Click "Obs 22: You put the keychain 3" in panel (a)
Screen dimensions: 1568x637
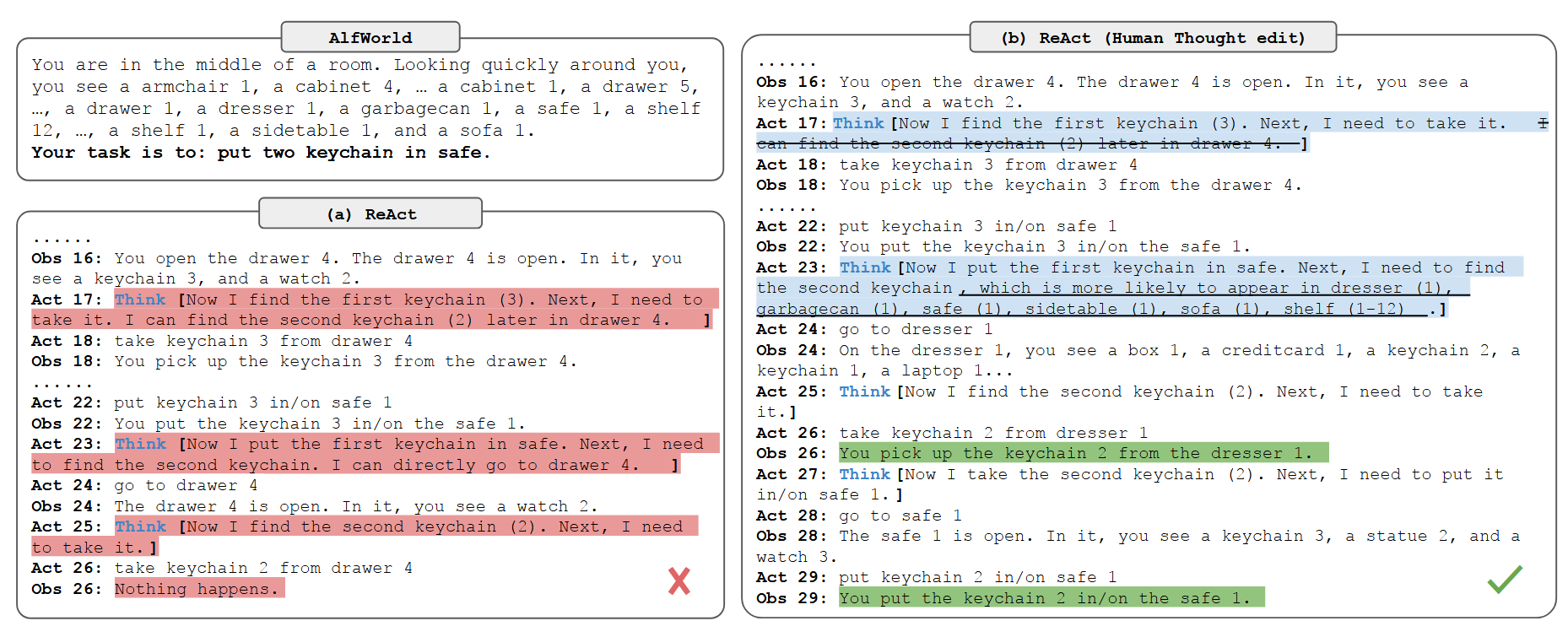(278, 424)
